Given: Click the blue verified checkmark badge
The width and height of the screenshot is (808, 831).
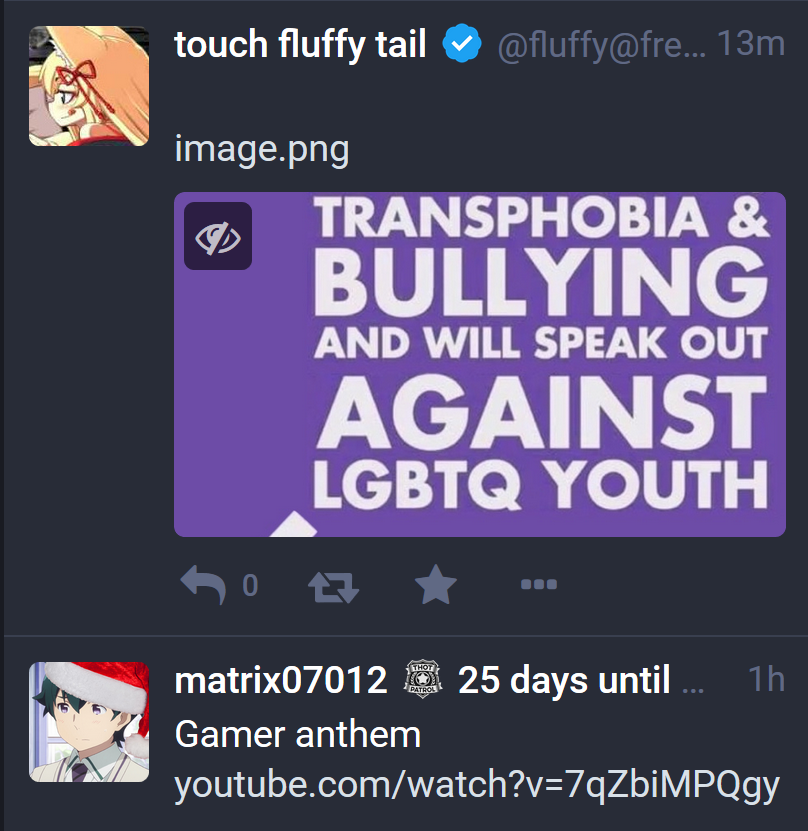Looking at the screenshot, I should (461, 43).
